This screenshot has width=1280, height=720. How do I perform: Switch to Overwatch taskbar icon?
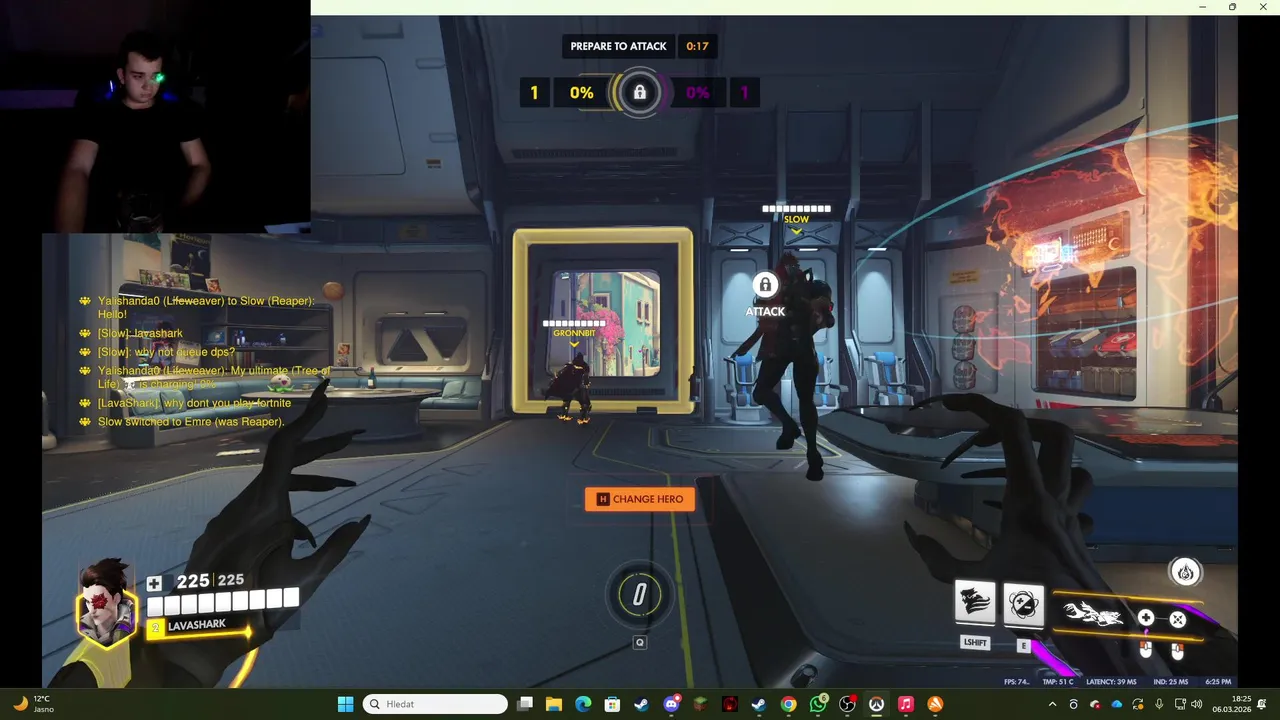(x=876, y=704)
